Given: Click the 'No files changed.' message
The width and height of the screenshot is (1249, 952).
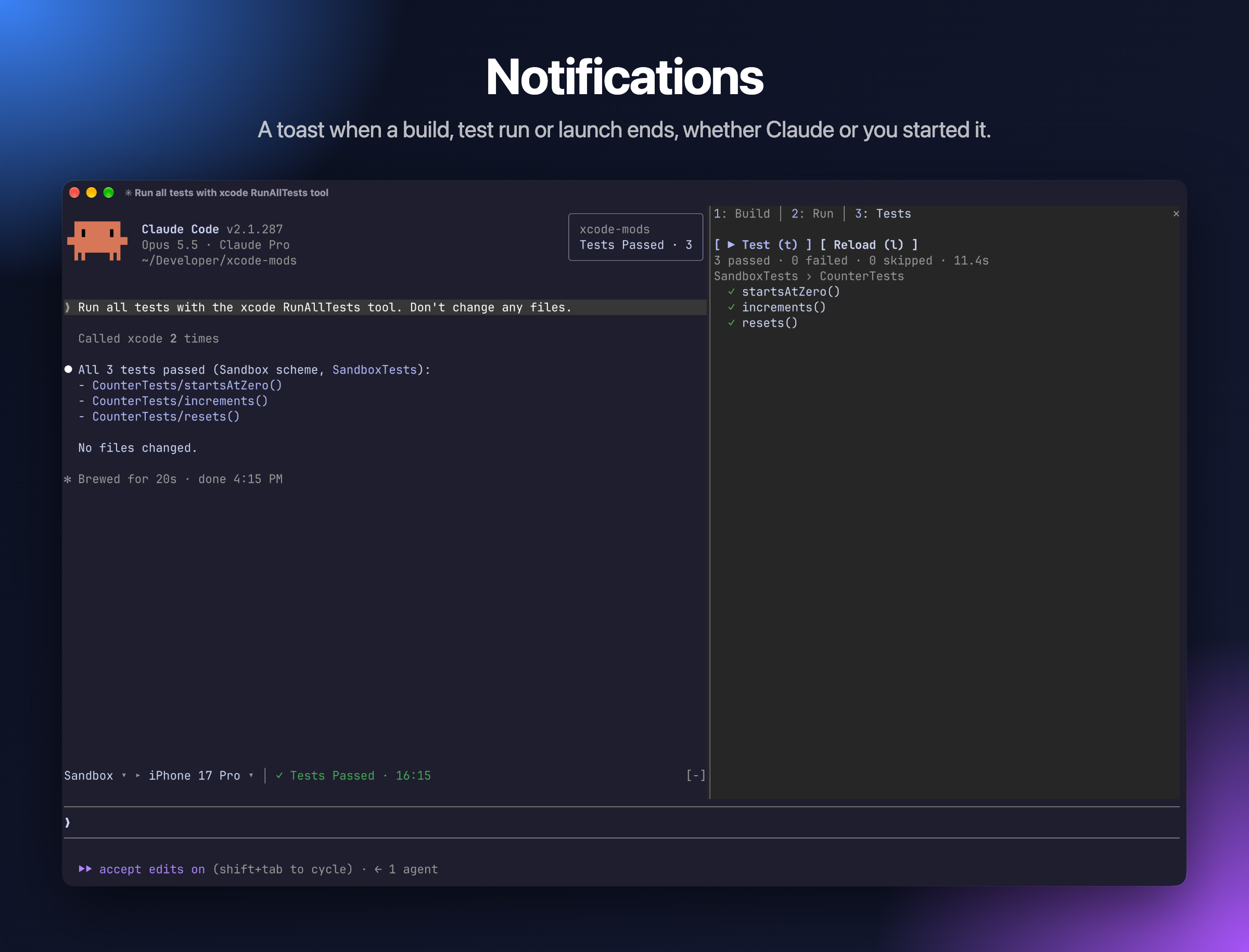Looking at the screenshot, I should click(138, 448).
